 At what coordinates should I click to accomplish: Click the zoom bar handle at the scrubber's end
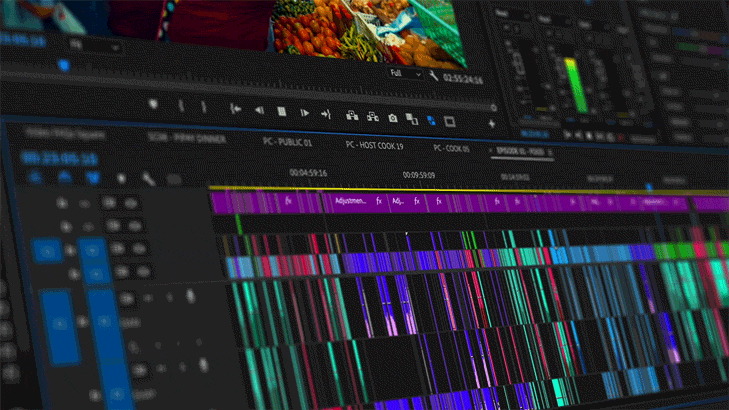[x=494, y=108]
